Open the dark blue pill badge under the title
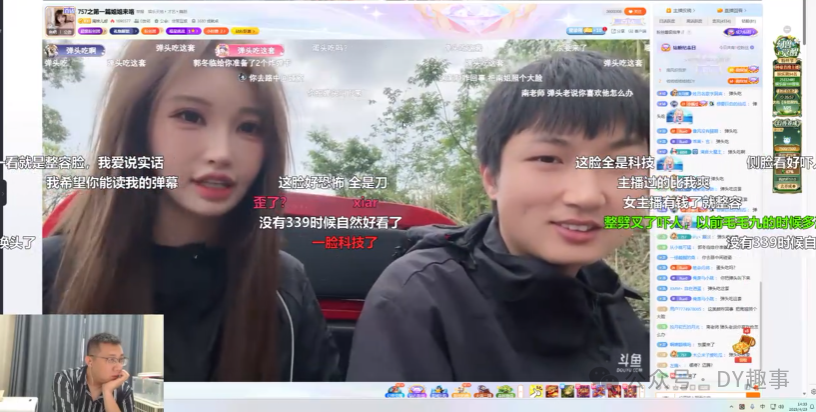 coord(124,31)
